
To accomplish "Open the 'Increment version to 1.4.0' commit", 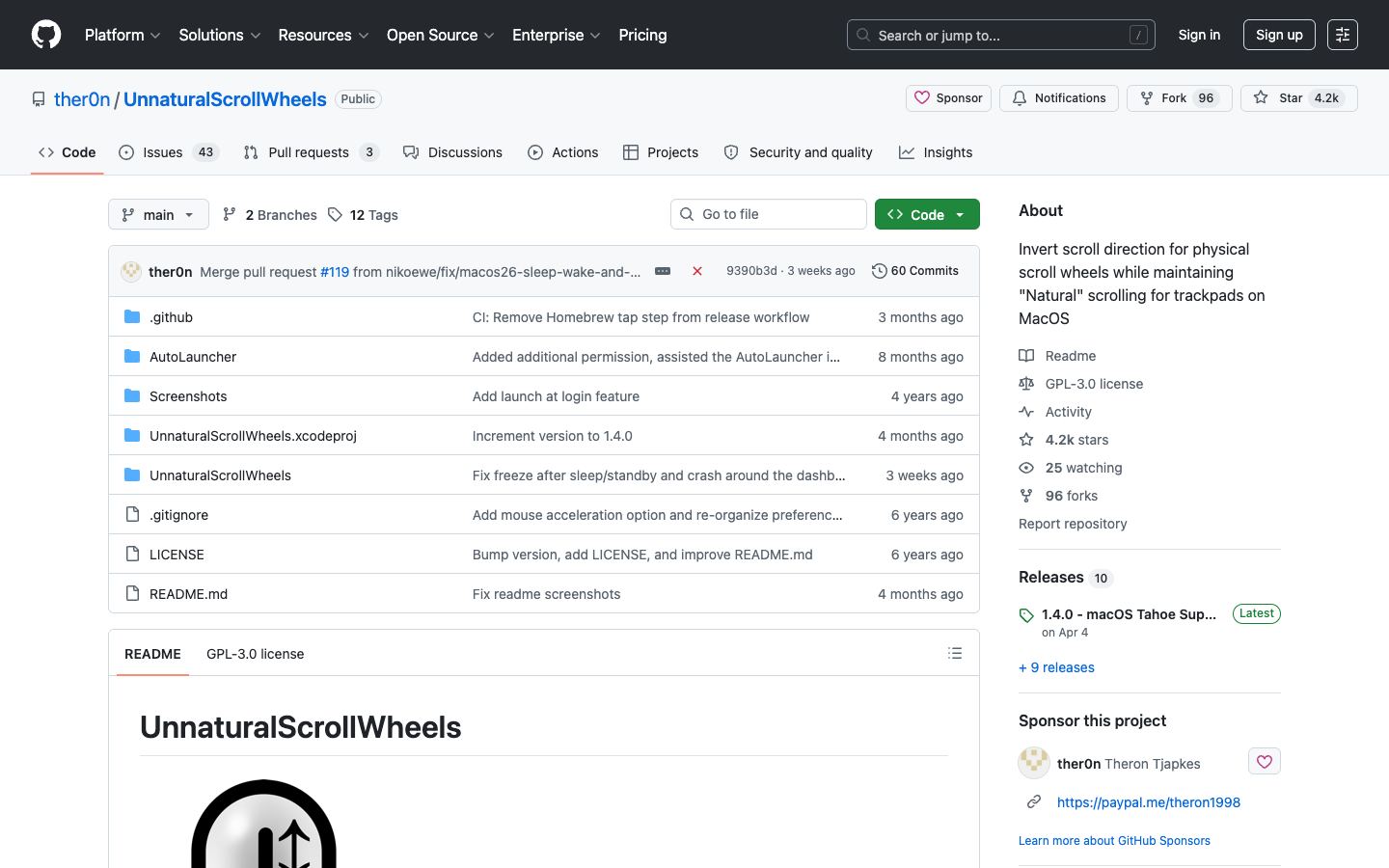I will (553, 436).
